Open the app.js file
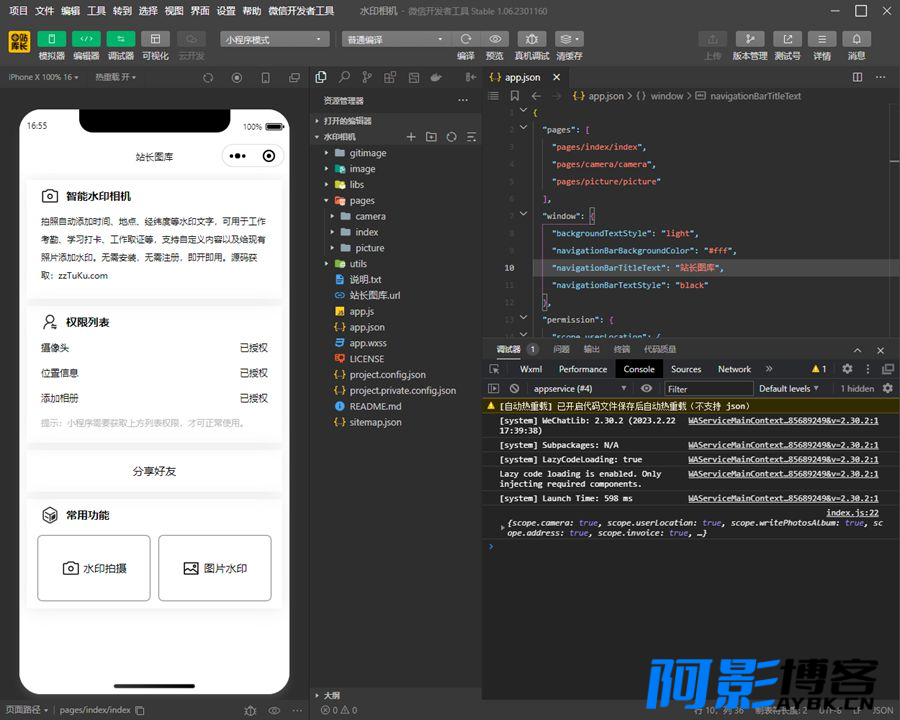This screenshot has height=720, width=900. pyautogui.click(x=362, y=311)
